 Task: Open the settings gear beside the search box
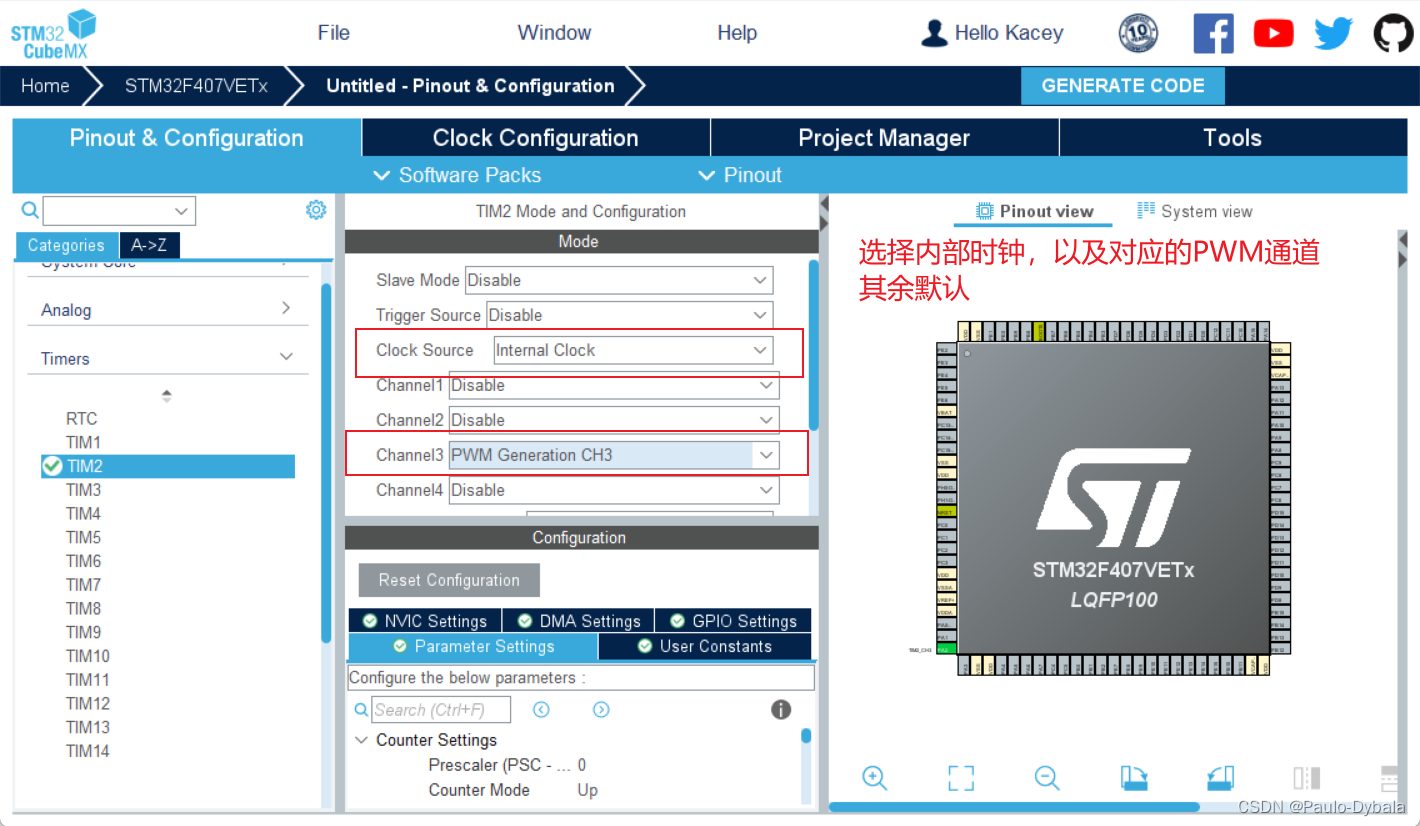pos(316,210)
